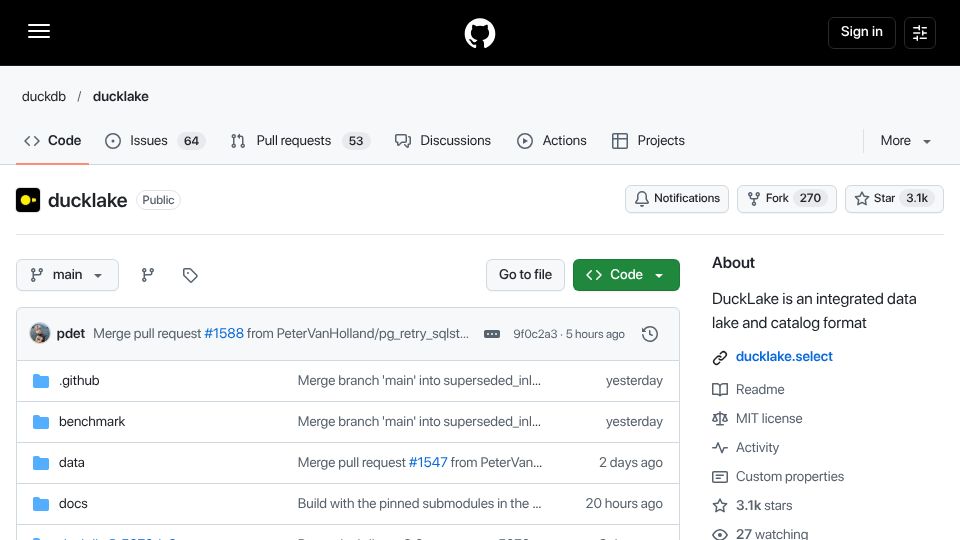Open the .github row commit message
960x540 pixels.
(x=419, y=381)
